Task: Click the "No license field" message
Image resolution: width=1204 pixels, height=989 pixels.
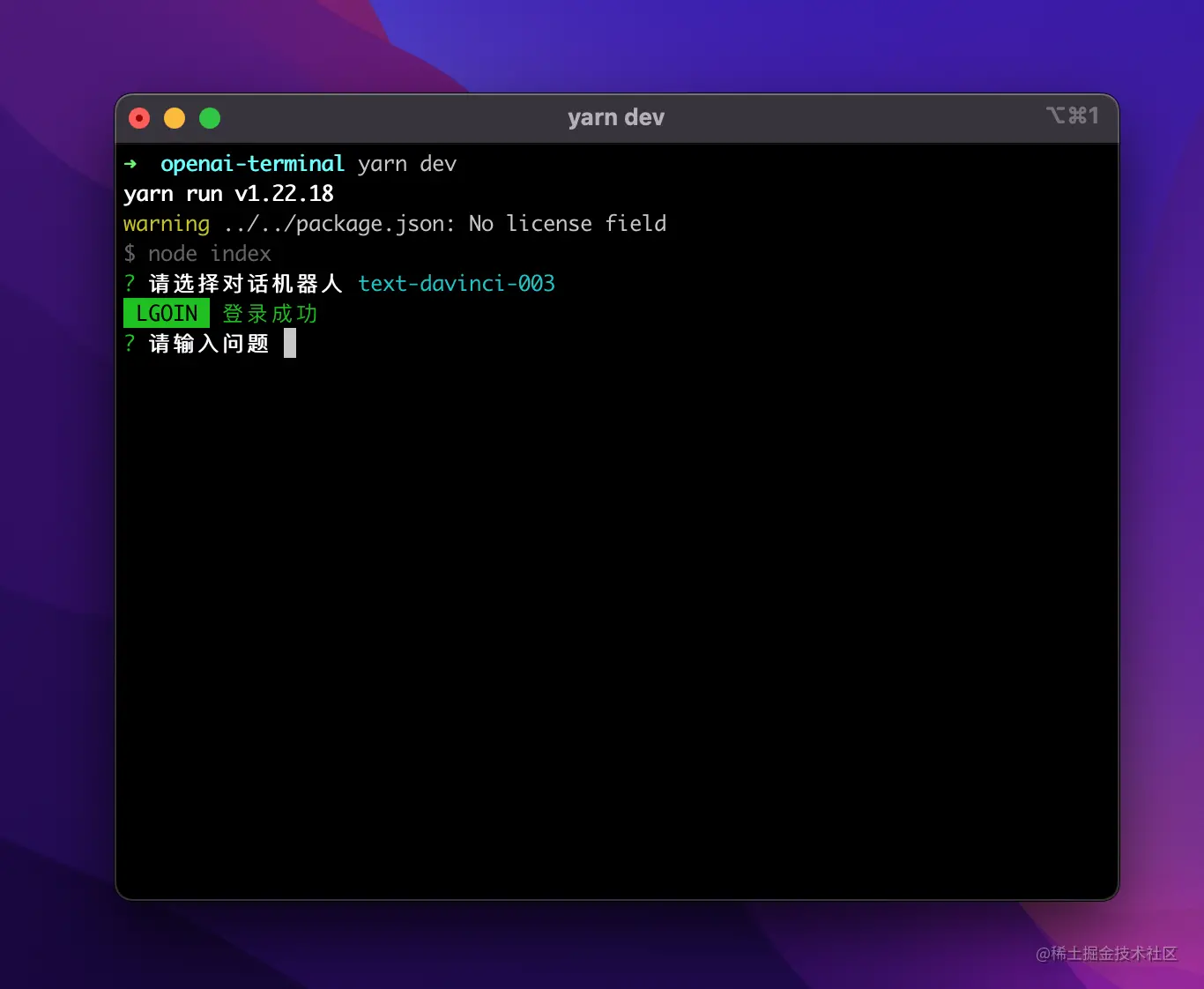Action: pyautogui.click(x=567, y=224)
